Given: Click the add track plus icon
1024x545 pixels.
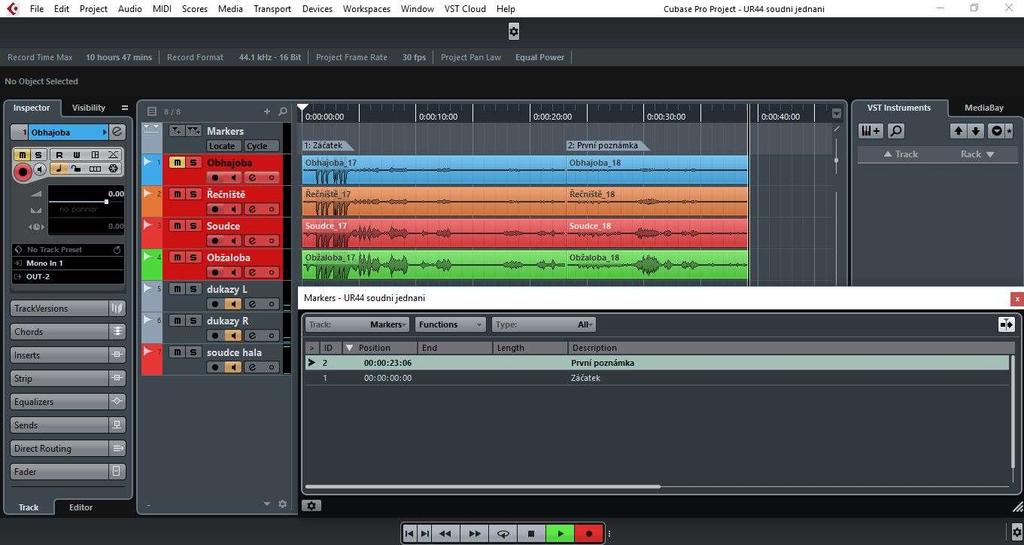Looking at the screenshot, I should click(x=266, y=112).
